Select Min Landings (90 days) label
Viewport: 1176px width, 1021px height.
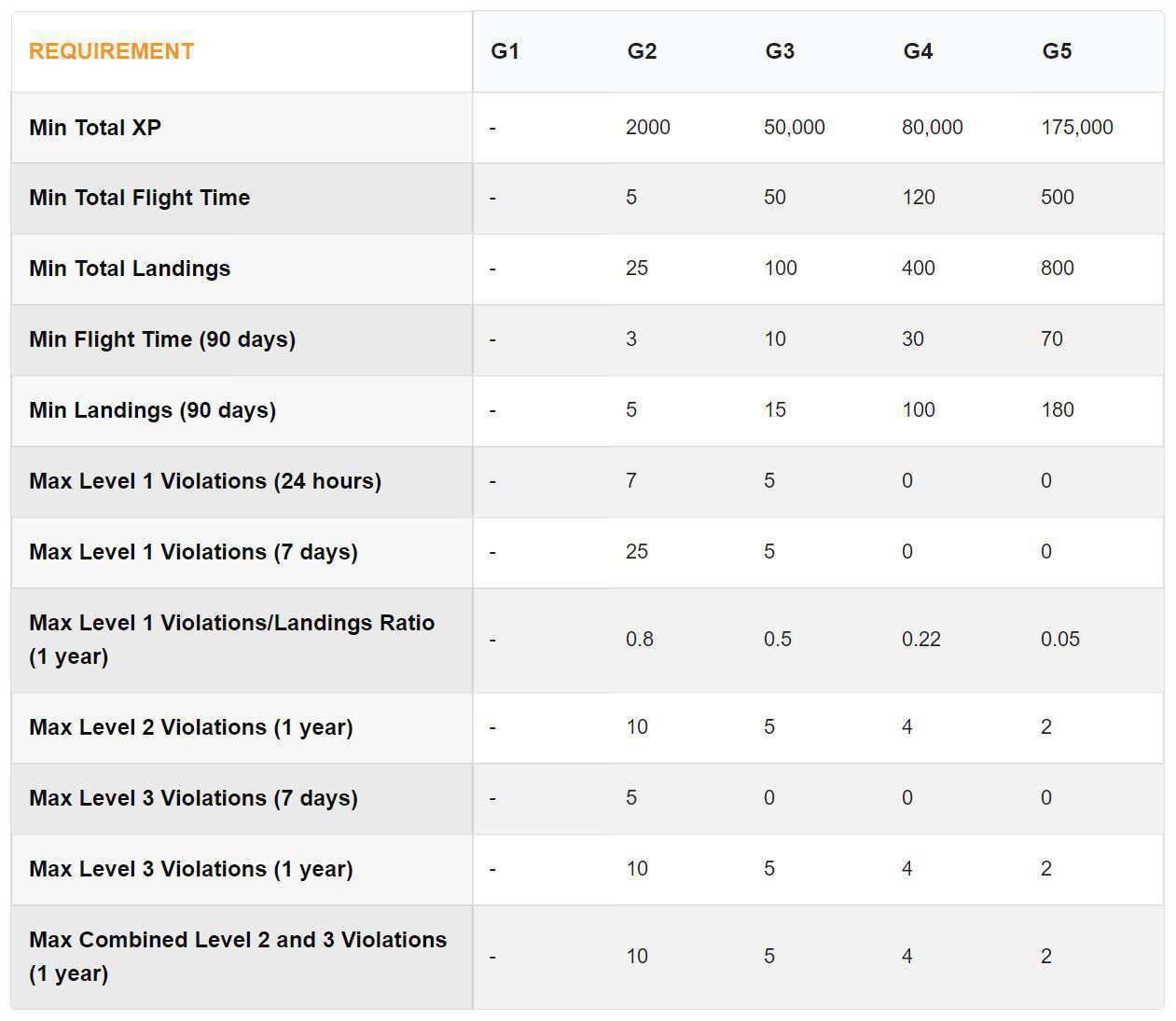(x=152, y=410)
